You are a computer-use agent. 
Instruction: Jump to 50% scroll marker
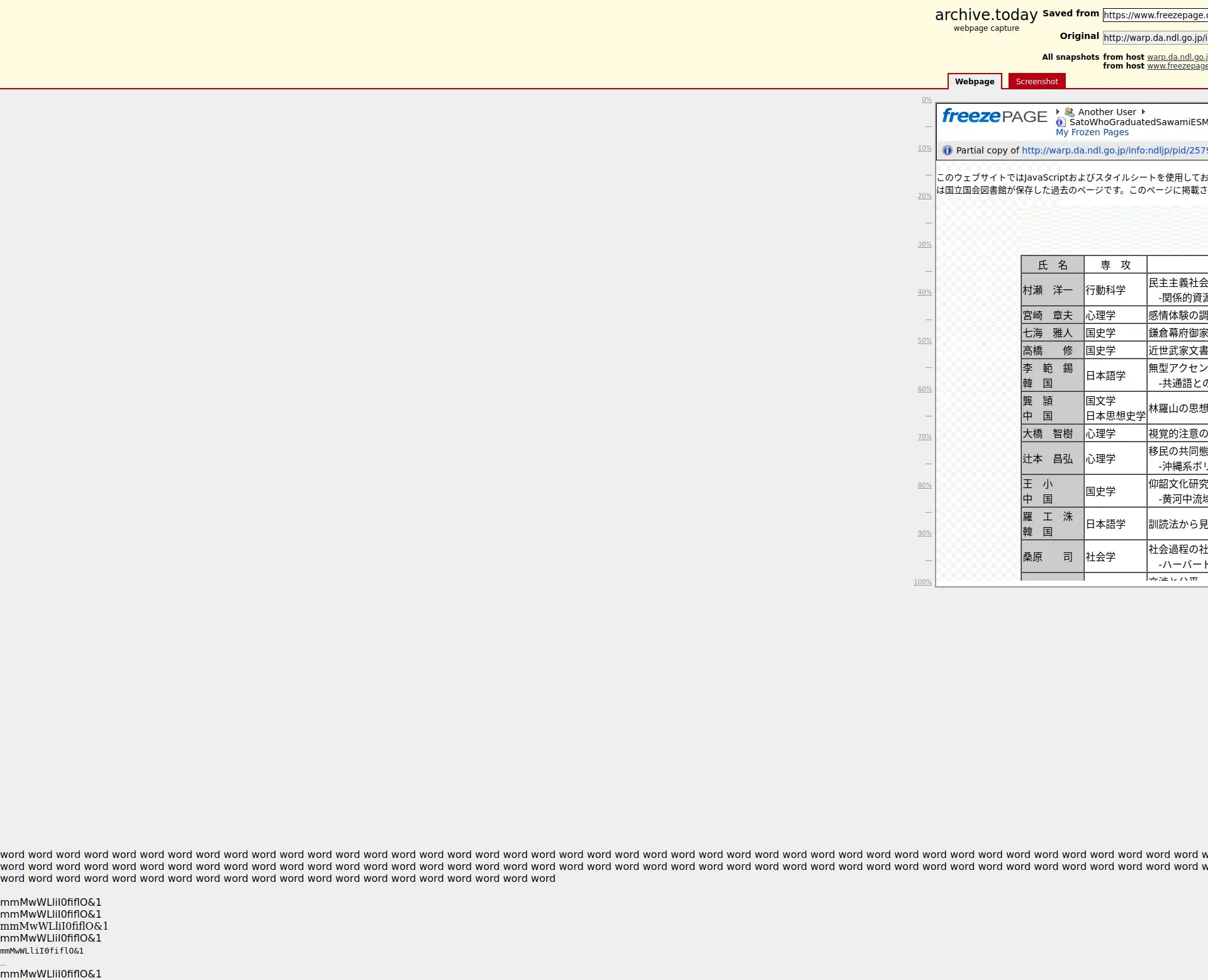[x=924, y=341]
